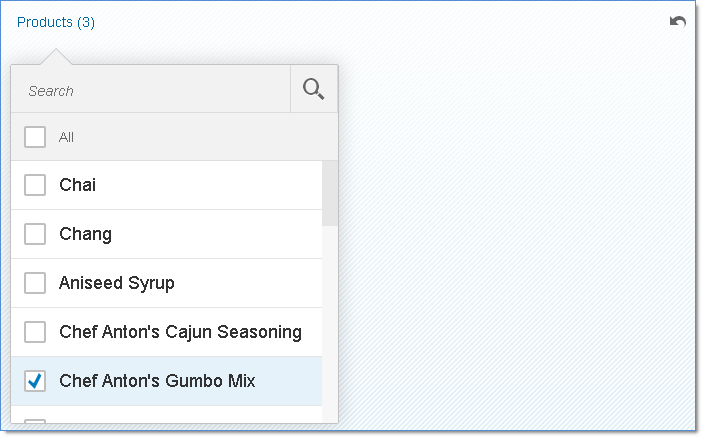Viewport: 702px width, 437px height.
Task: Click the undo arrow icon
Action: click(678, 22)
